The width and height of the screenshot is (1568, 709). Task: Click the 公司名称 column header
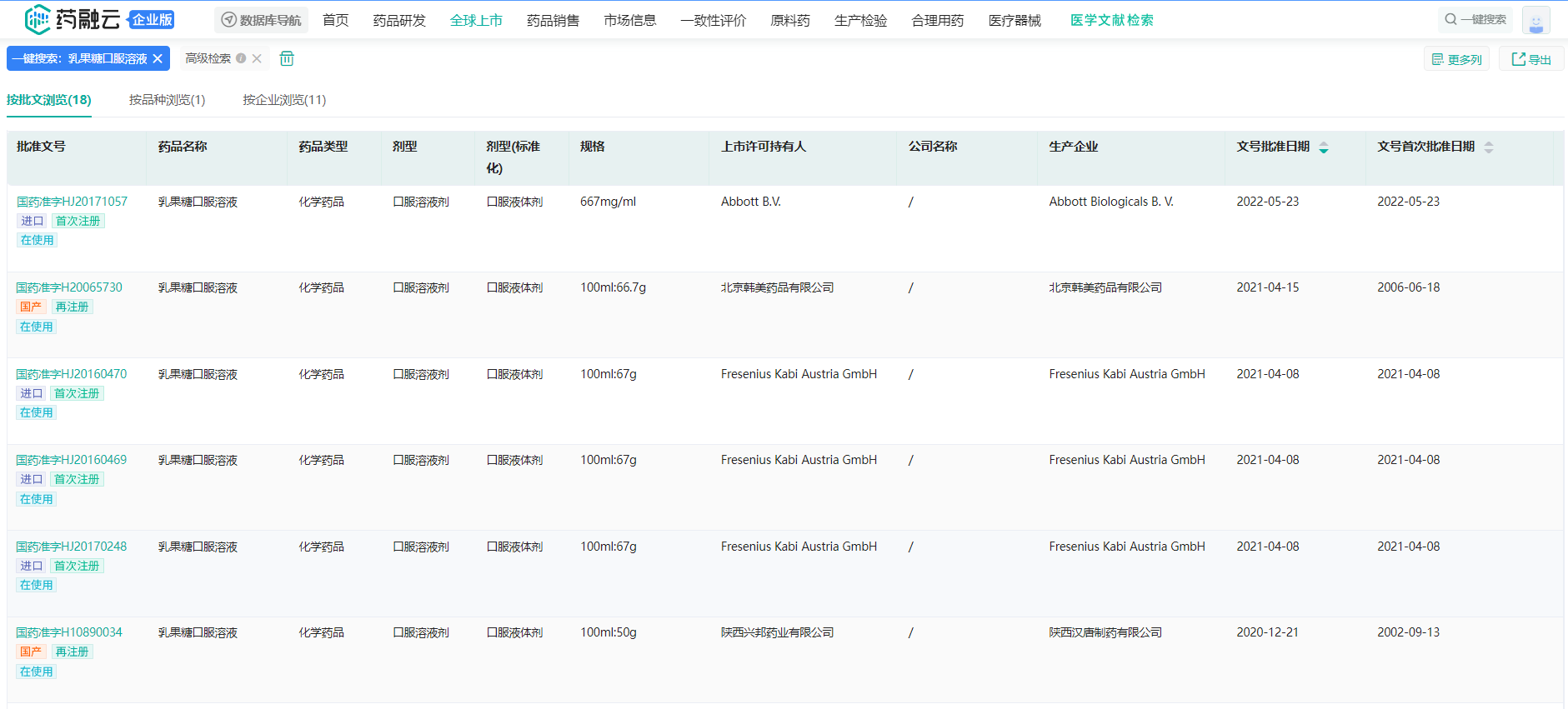pos(933,147)
